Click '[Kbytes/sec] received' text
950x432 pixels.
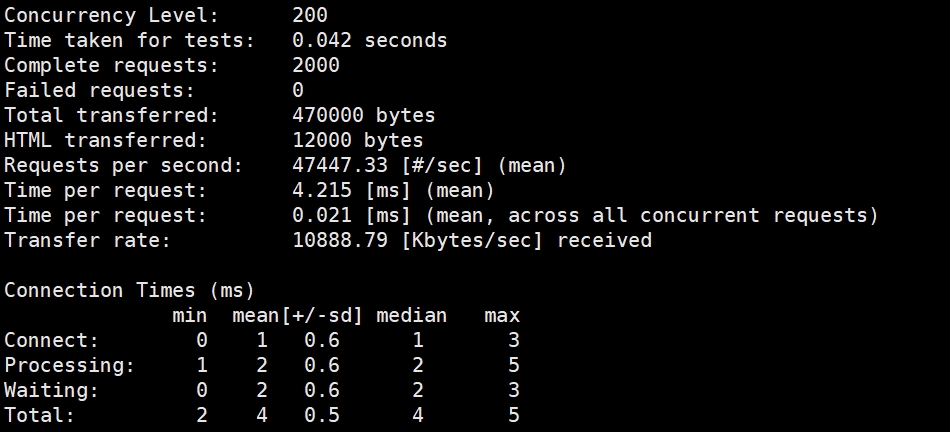[526, 240]
